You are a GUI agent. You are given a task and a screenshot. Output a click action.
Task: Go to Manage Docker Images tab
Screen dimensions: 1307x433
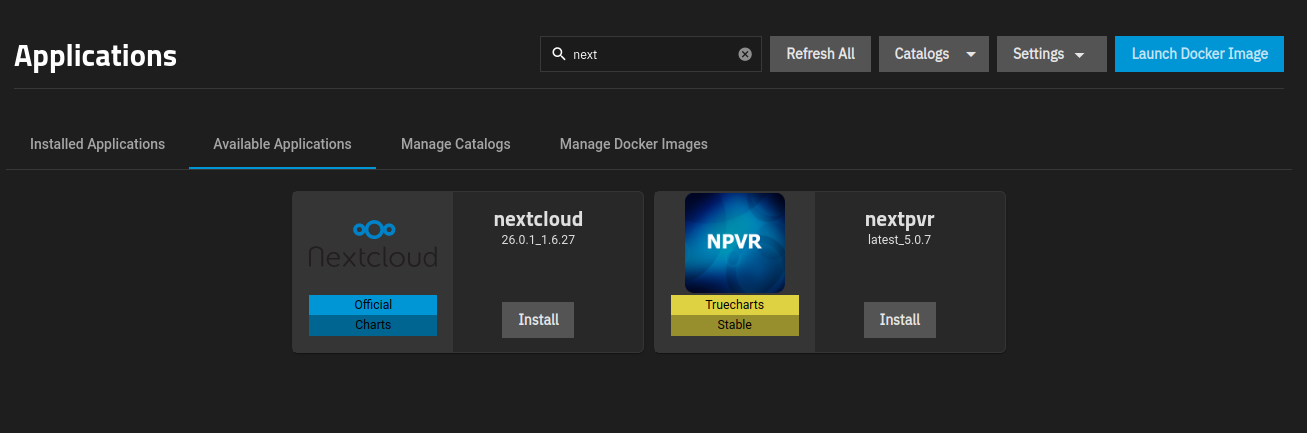(x=634, y=144)
